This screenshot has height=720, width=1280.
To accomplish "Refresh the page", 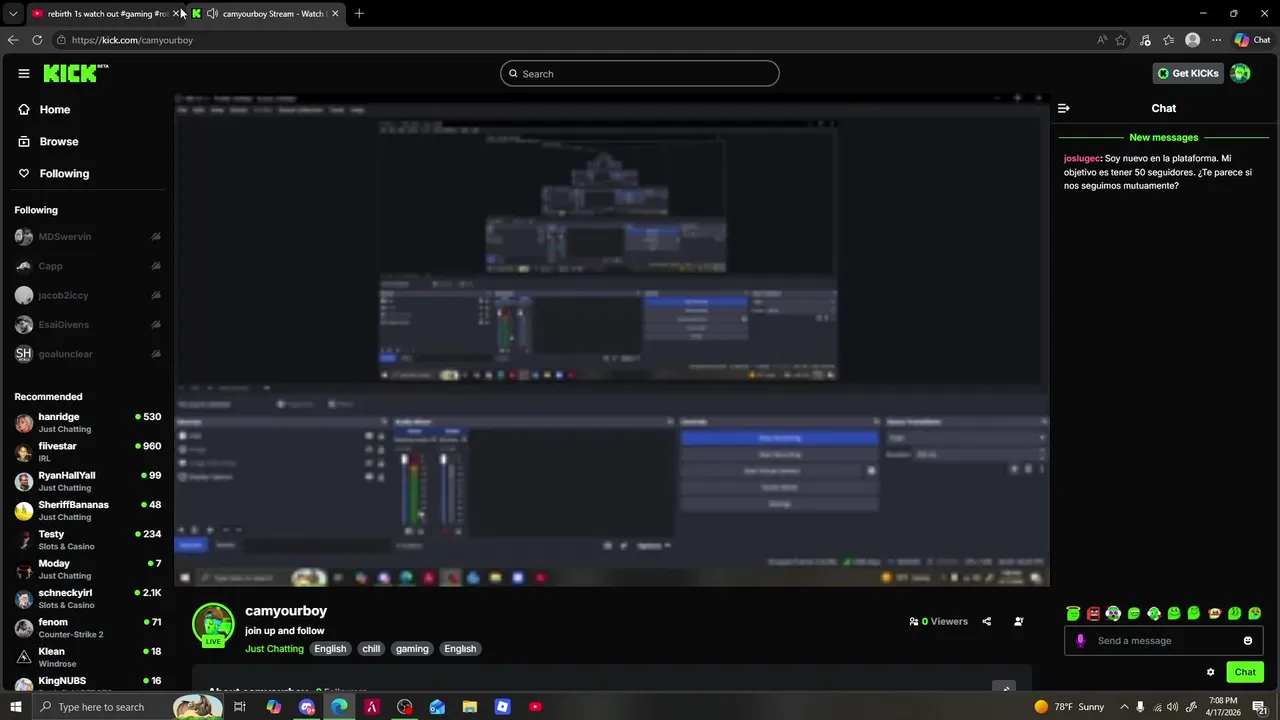I will 37,40.
